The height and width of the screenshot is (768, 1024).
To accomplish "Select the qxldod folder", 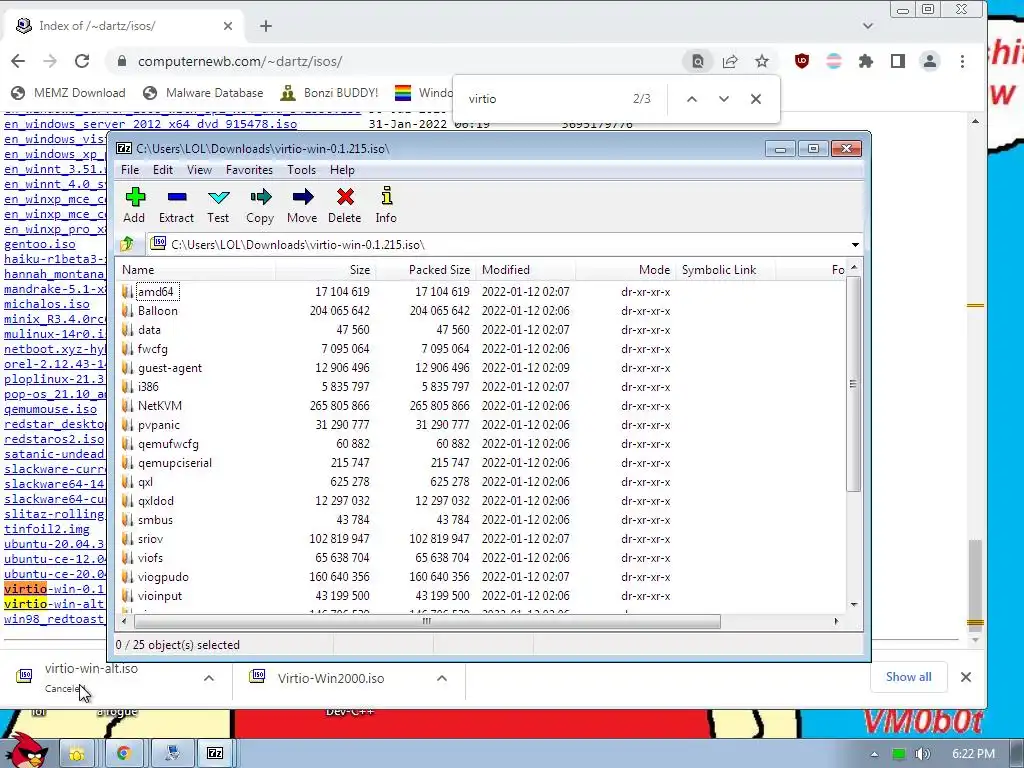I will tap(155, 501).
